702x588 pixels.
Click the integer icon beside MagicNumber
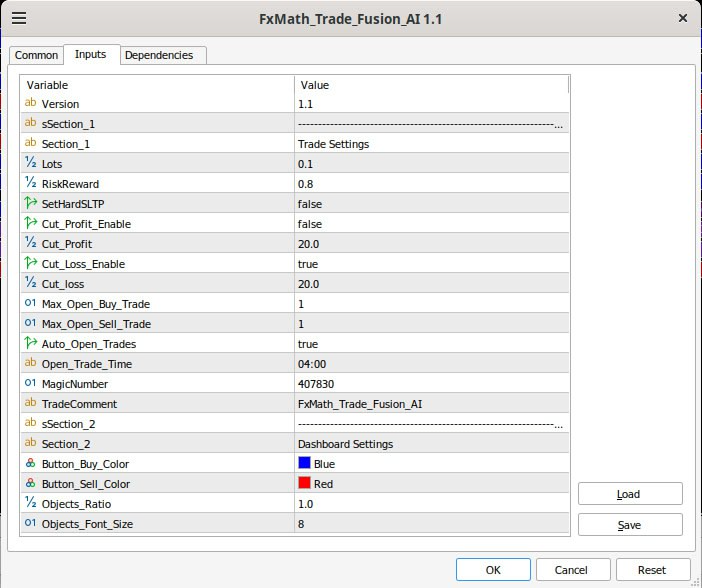30,384
